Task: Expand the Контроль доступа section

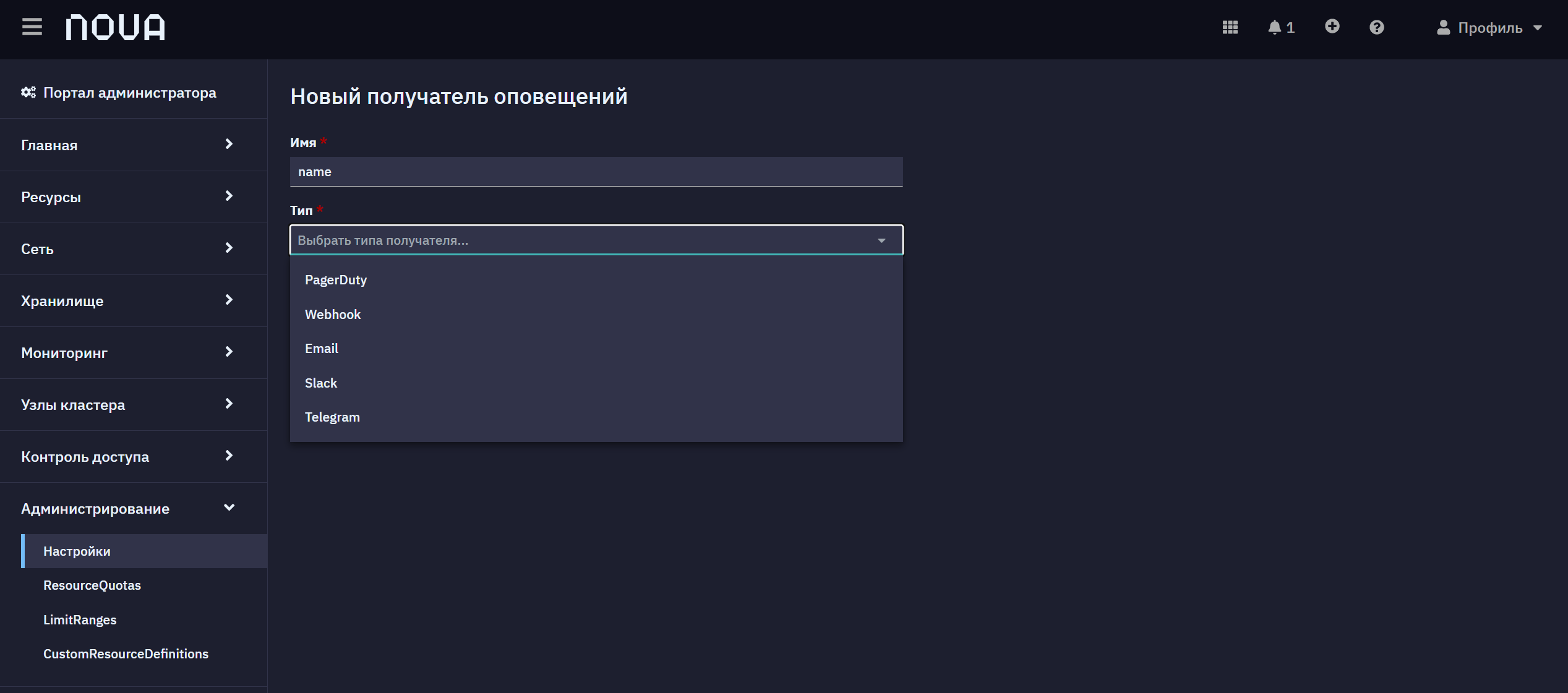Action: [134, 456]
